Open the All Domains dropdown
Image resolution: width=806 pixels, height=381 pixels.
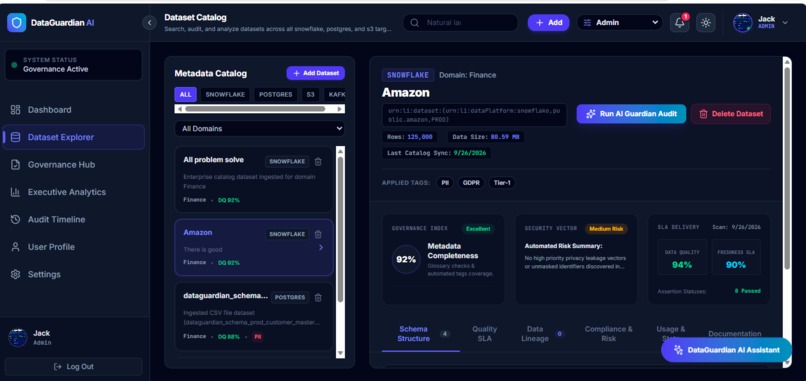260,129
